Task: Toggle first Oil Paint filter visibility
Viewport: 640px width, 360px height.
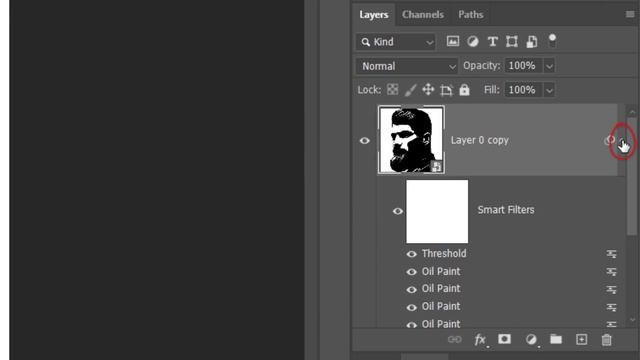Action: (411, 272)
